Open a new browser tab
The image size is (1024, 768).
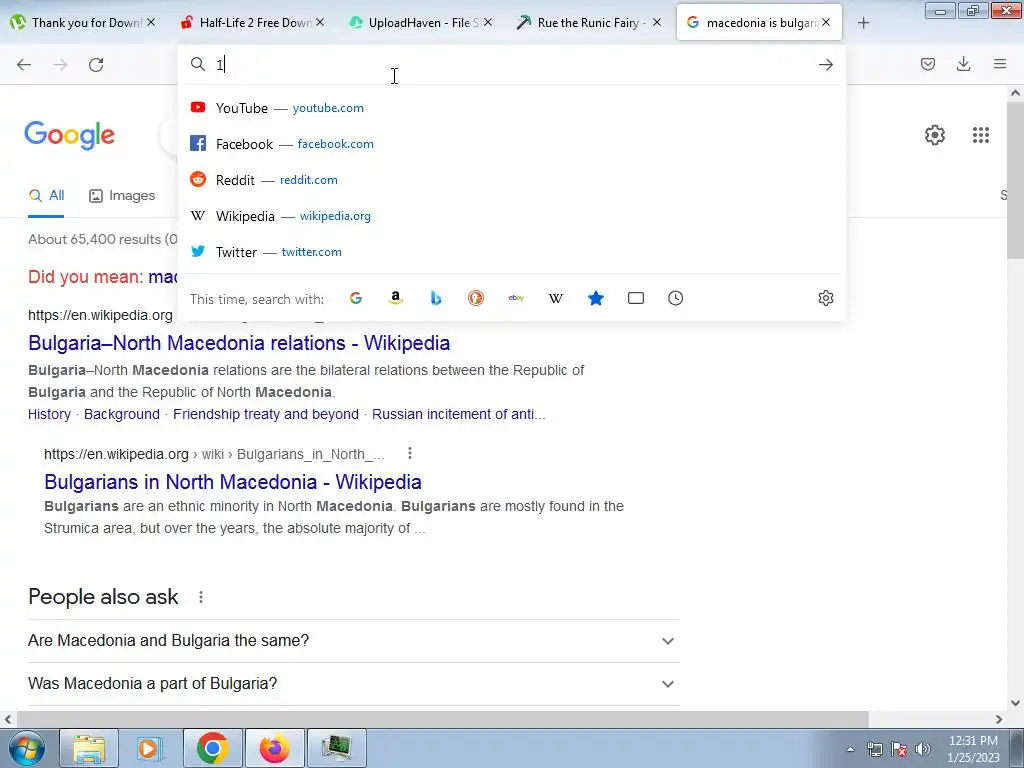click(x=863, y=23)
